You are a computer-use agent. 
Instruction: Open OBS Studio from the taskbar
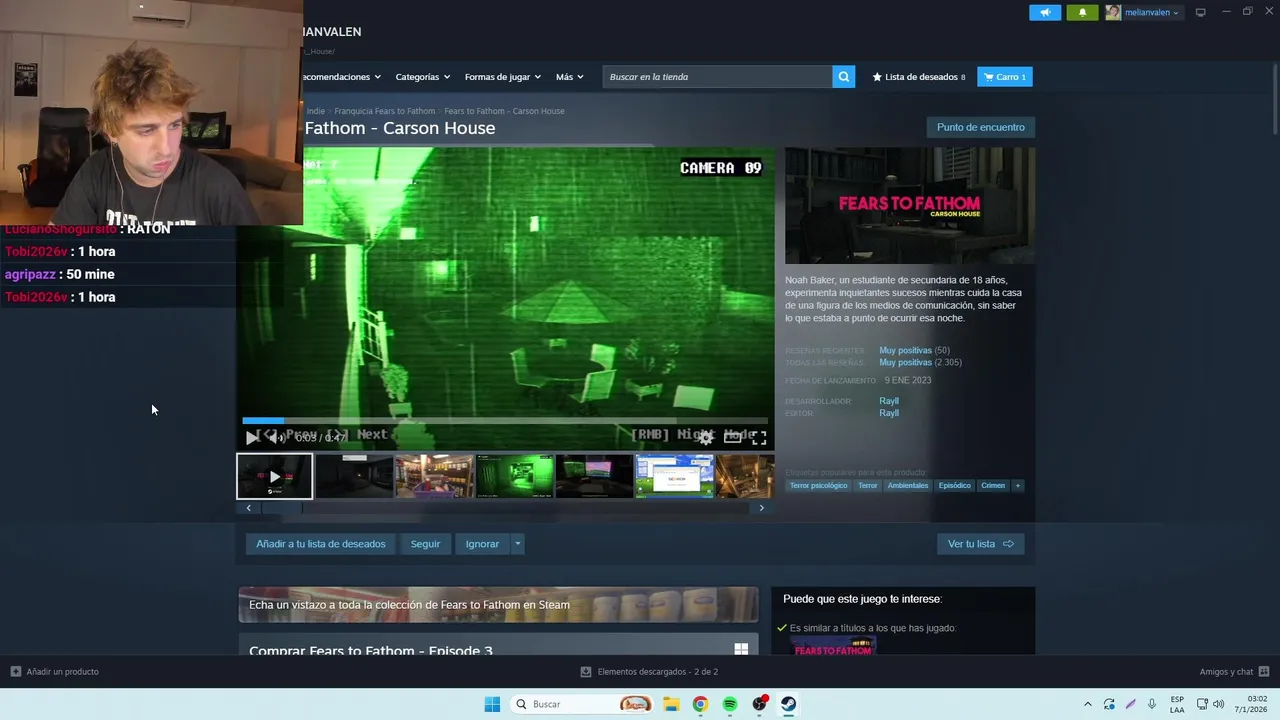tap(760, 704)
